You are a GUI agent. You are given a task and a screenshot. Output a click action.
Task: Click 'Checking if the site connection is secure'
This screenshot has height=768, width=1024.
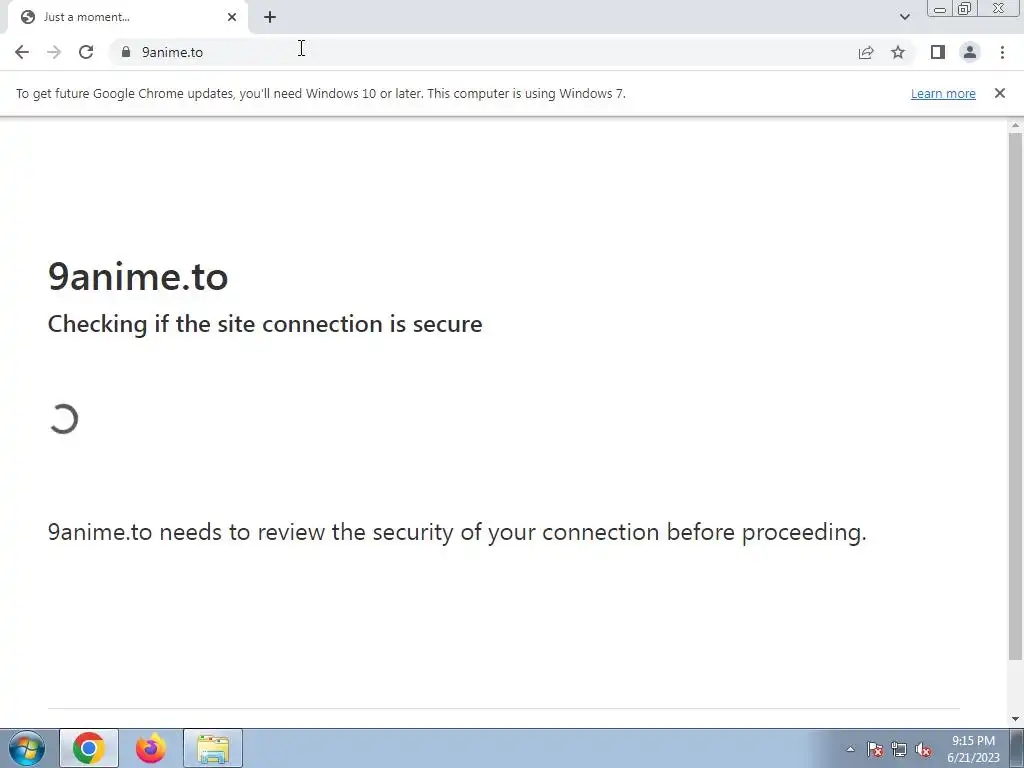[265, 325]
